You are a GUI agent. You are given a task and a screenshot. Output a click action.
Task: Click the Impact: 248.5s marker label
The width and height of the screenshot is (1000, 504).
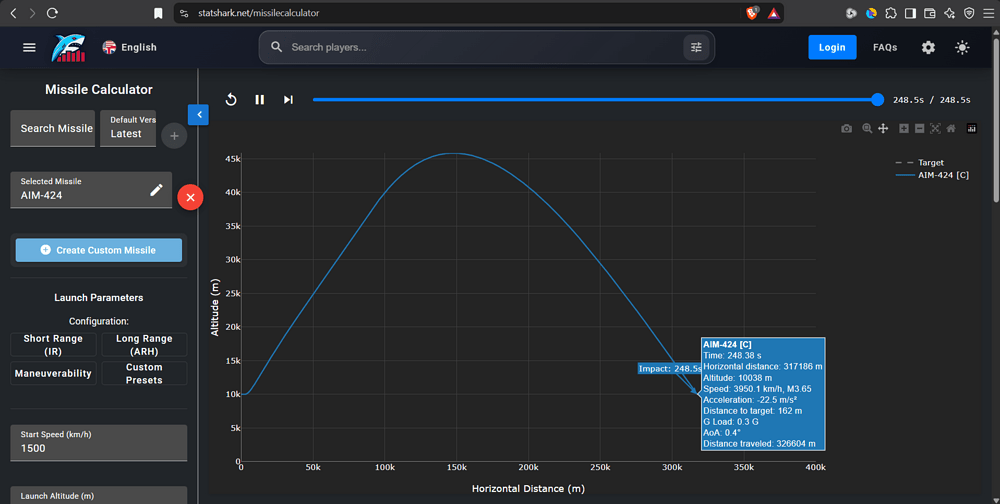pos(670,369)
